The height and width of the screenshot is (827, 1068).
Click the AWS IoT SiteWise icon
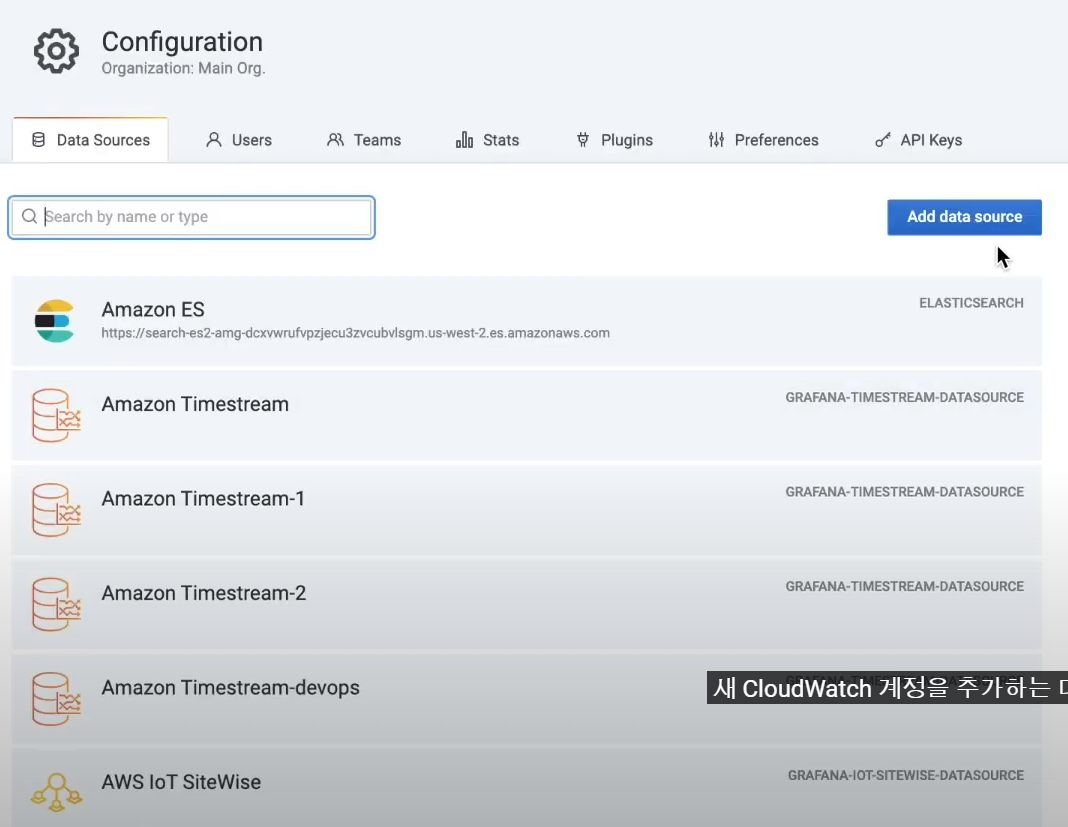57,793
